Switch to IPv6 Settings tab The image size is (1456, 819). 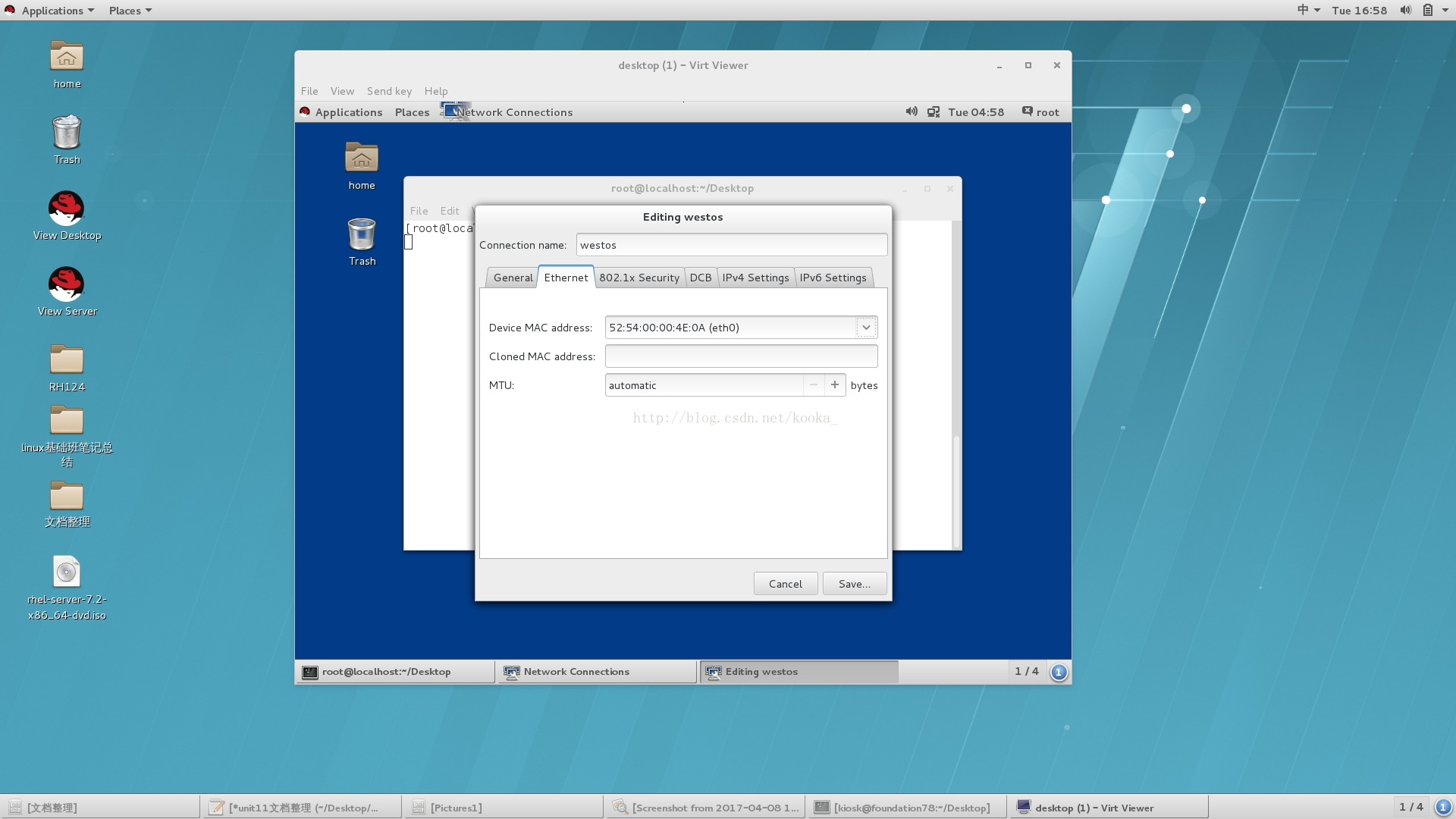point(833,278)
